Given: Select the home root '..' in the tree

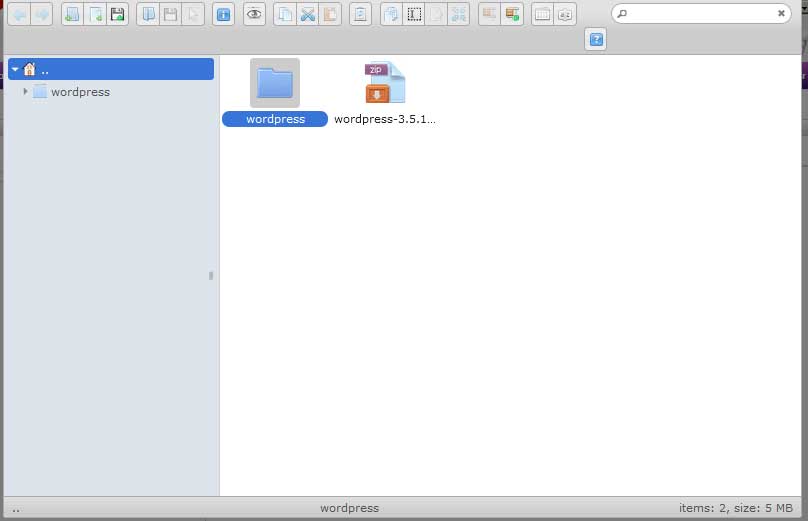Looking at the screenshot, I should (111, 69).
